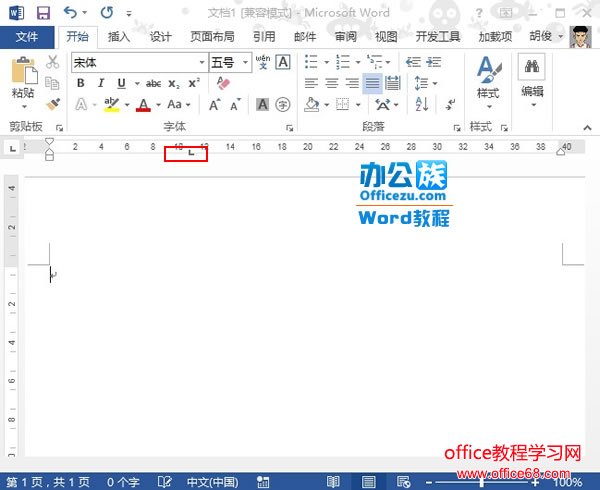Click the zoom slider handle
Image resolution: width=600 pixels, height=490 pixels.
482,482
